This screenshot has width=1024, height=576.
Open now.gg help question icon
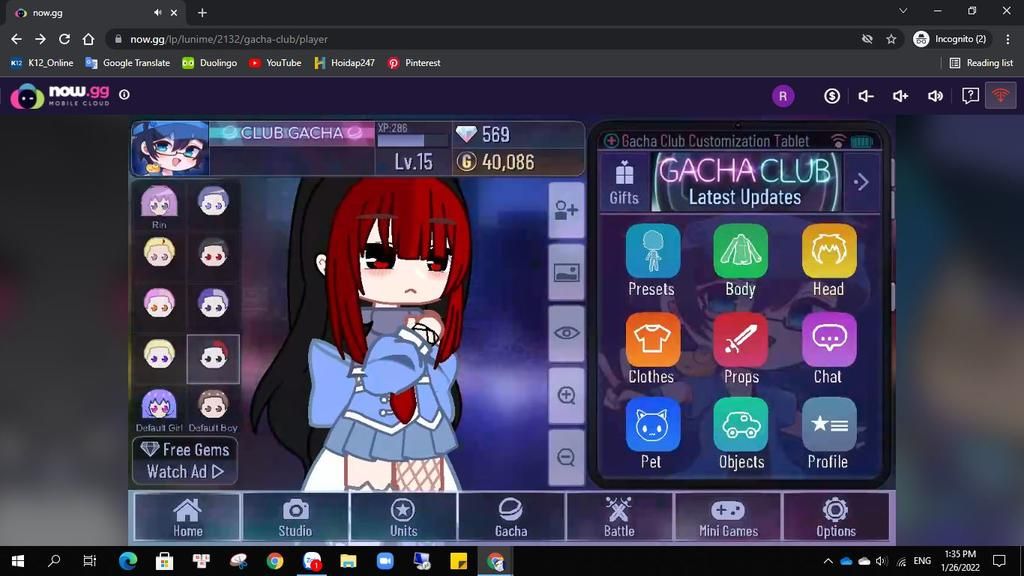click(970, 96)
